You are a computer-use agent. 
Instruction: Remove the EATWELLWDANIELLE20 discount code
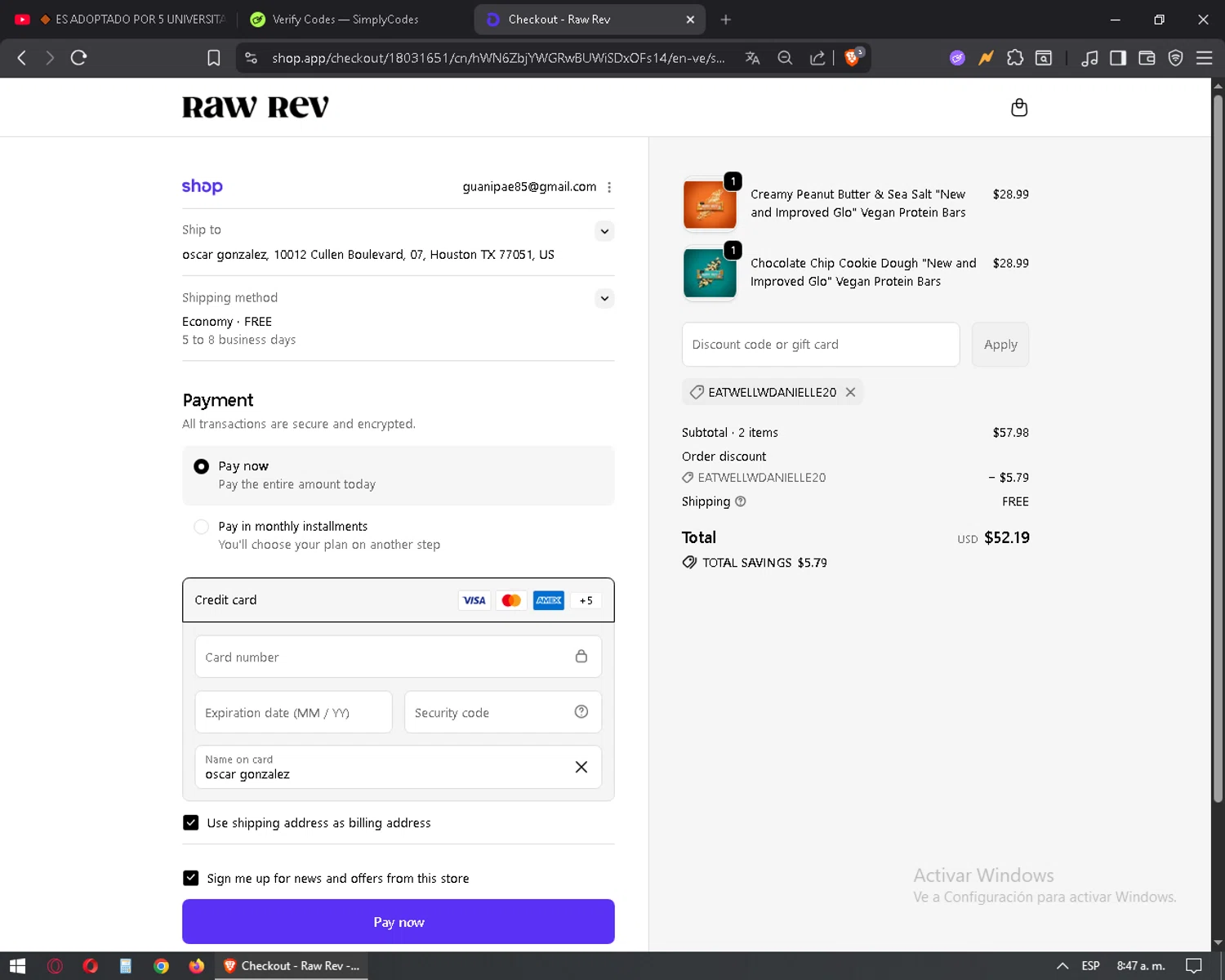click(x=850, y=392)
